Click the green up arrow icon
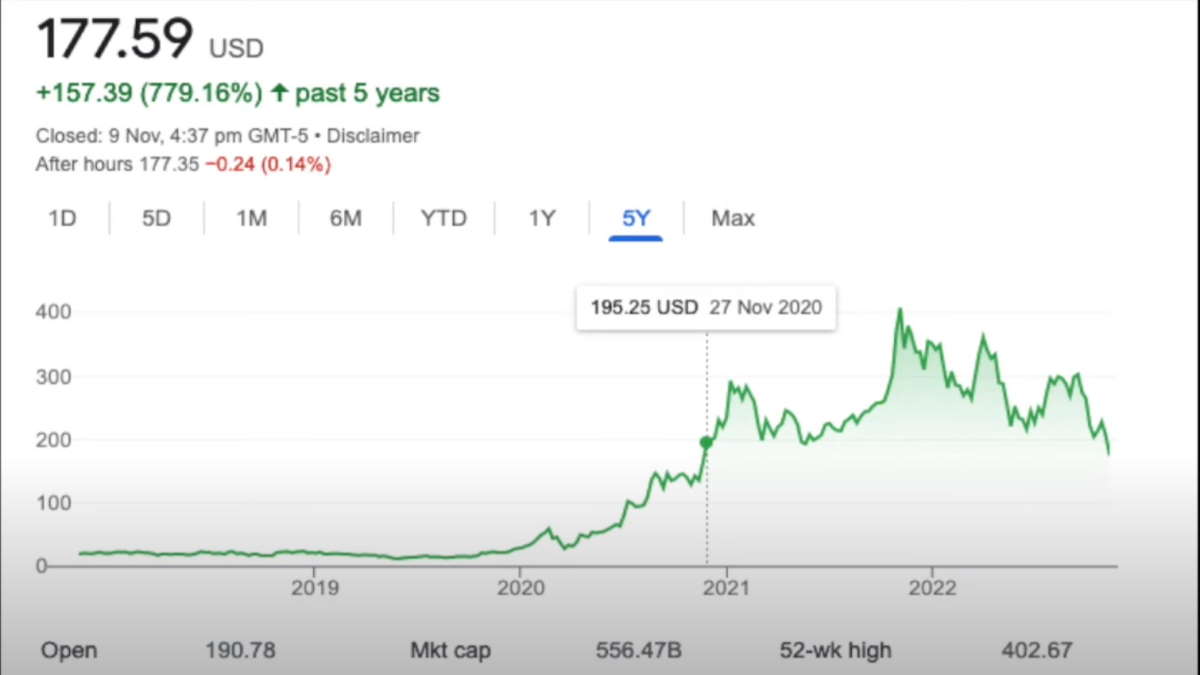Viewport: 1200px width, 675px height. [279, 94]
